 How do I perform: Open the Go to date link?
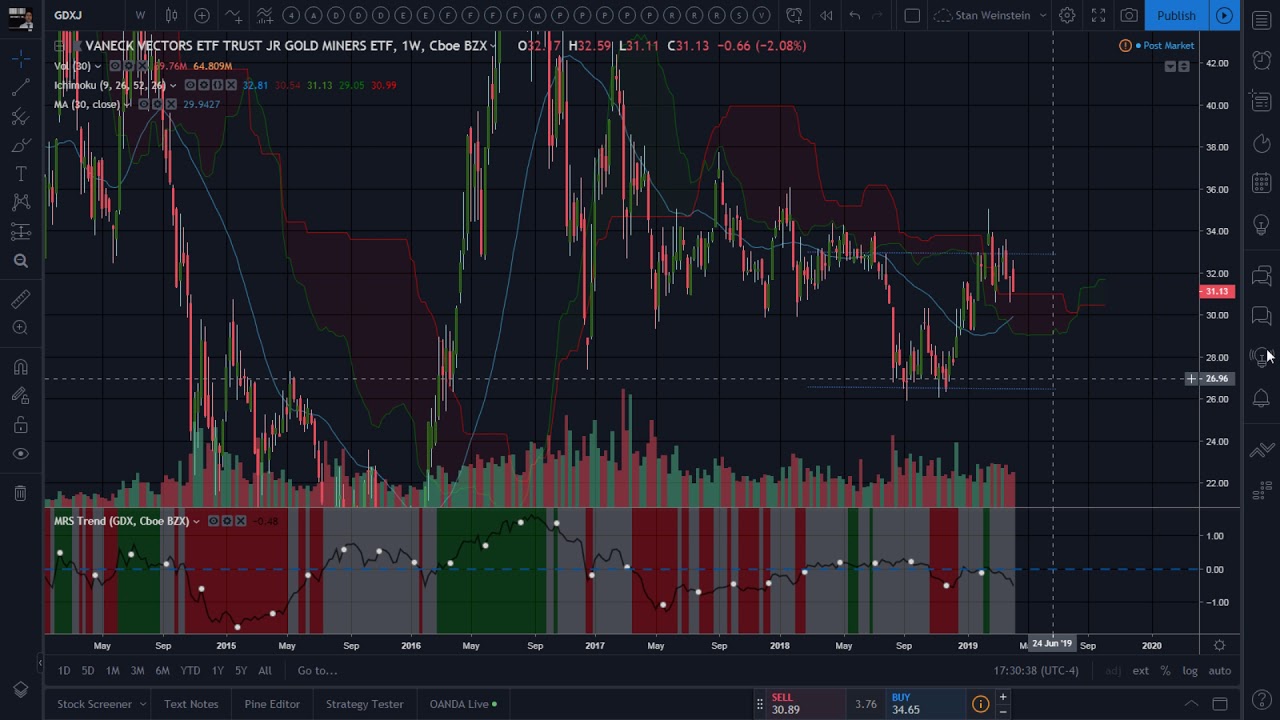[x=318, y=671]
